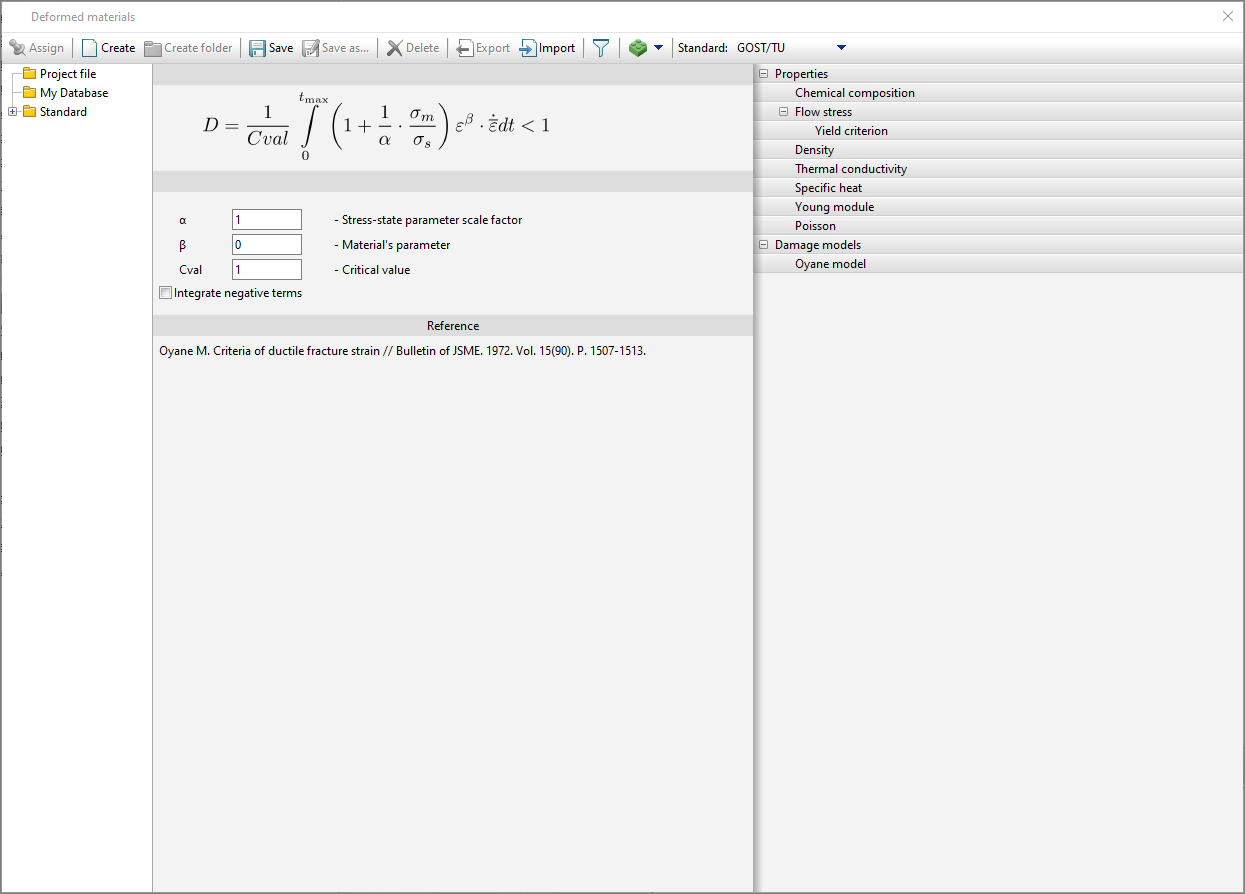
Task: Select the My Database folder
Action: point(73,93)
